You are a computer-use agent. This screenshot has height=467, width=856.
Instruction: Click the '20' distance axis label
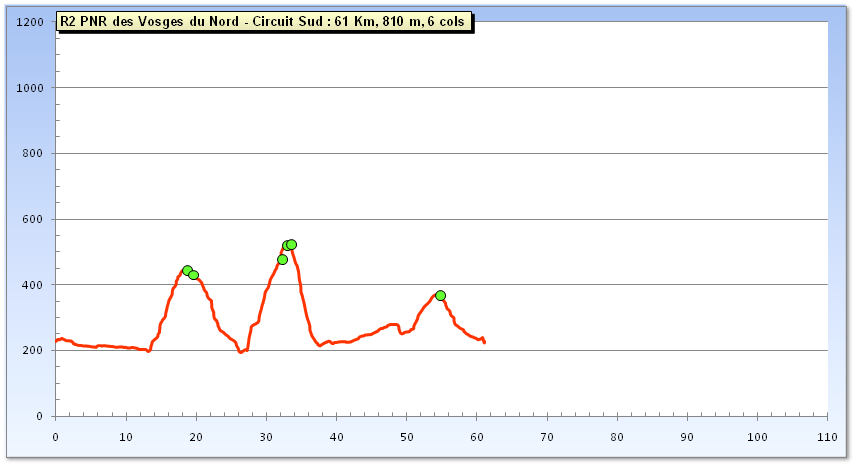(x=196, y=437)
